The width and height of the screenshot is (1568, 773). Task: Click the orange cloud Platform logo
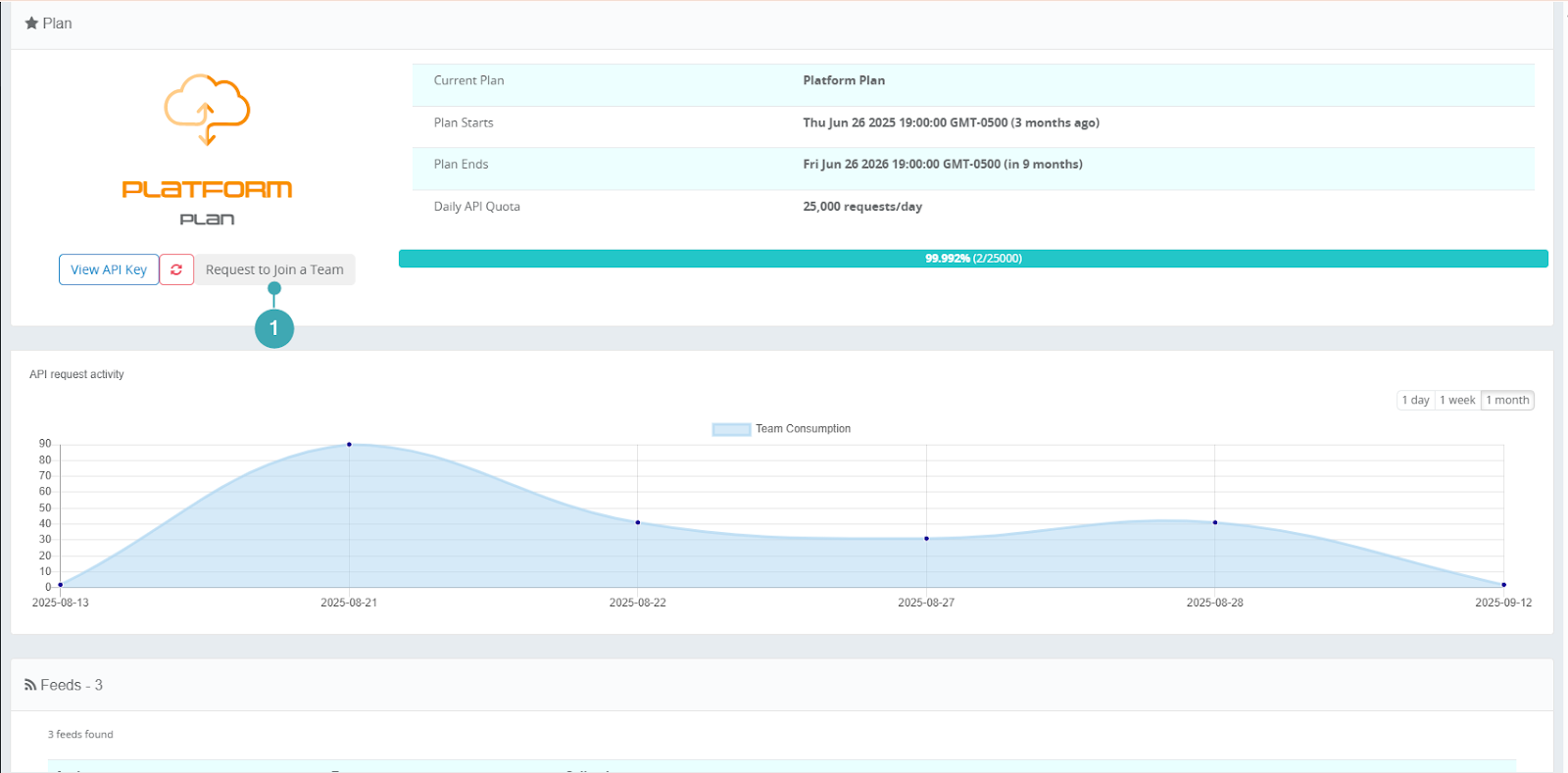(x=207, y=110)
